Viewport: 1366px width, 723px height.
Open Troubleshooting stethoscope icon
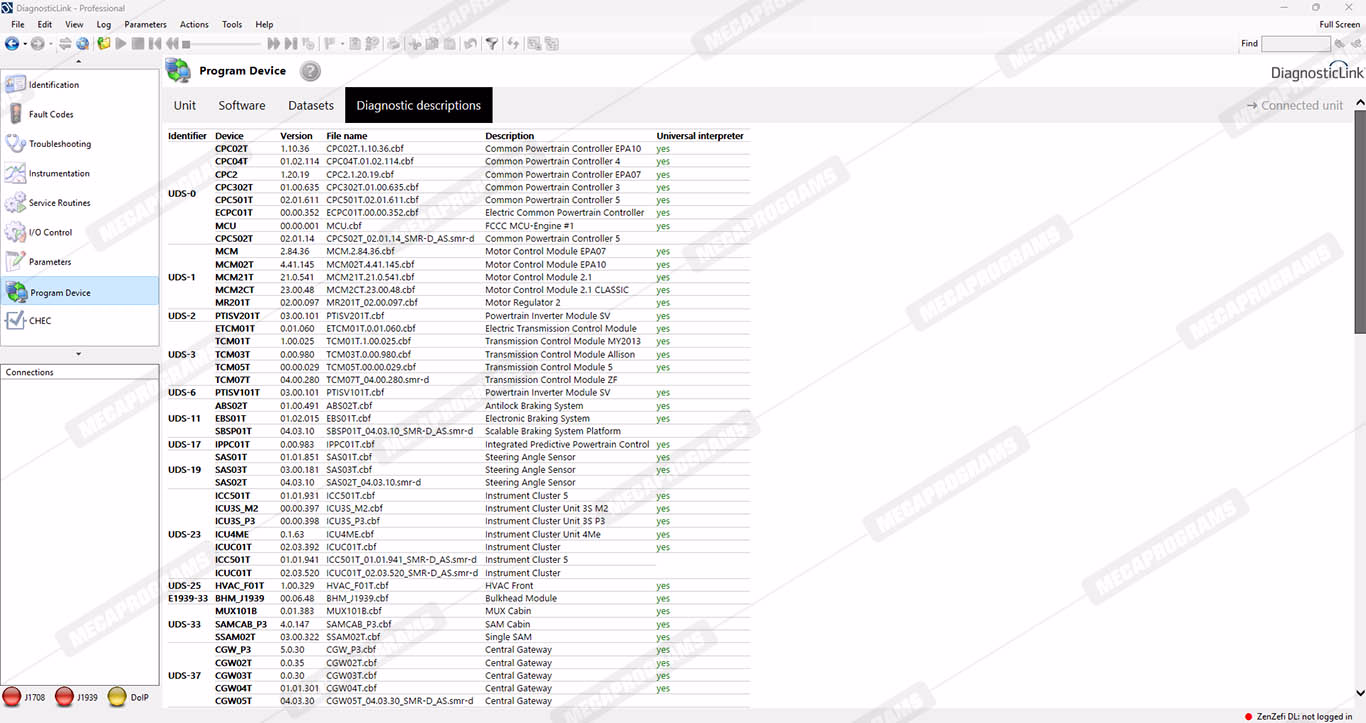point(15,144)
